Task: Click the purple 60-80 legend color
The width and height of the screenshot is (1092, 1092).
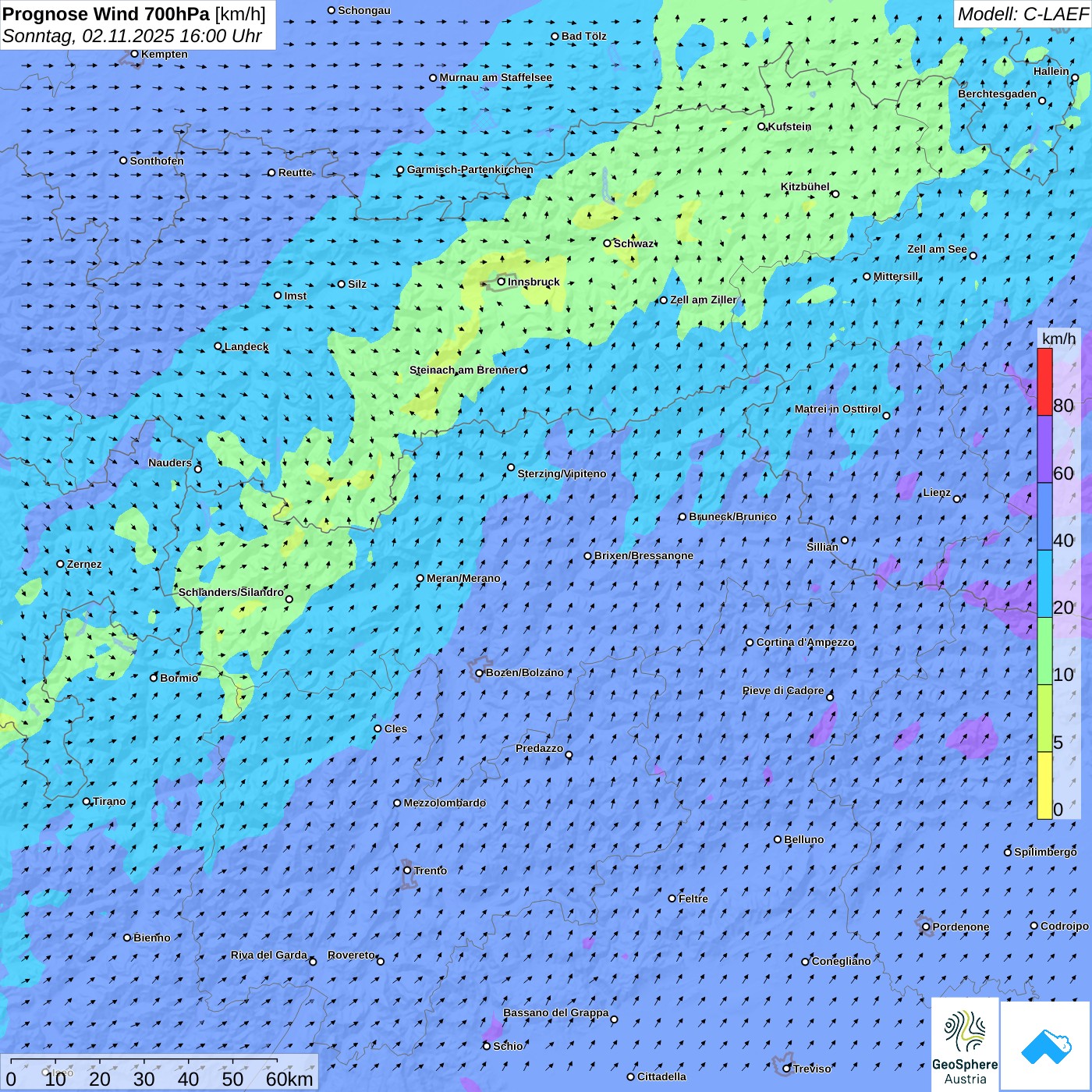Action: [x=1044, y=449]
